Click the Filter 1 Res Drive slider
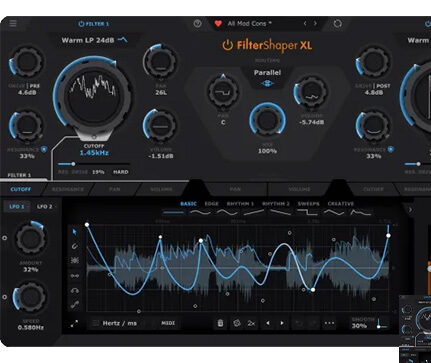 [93, 164]
